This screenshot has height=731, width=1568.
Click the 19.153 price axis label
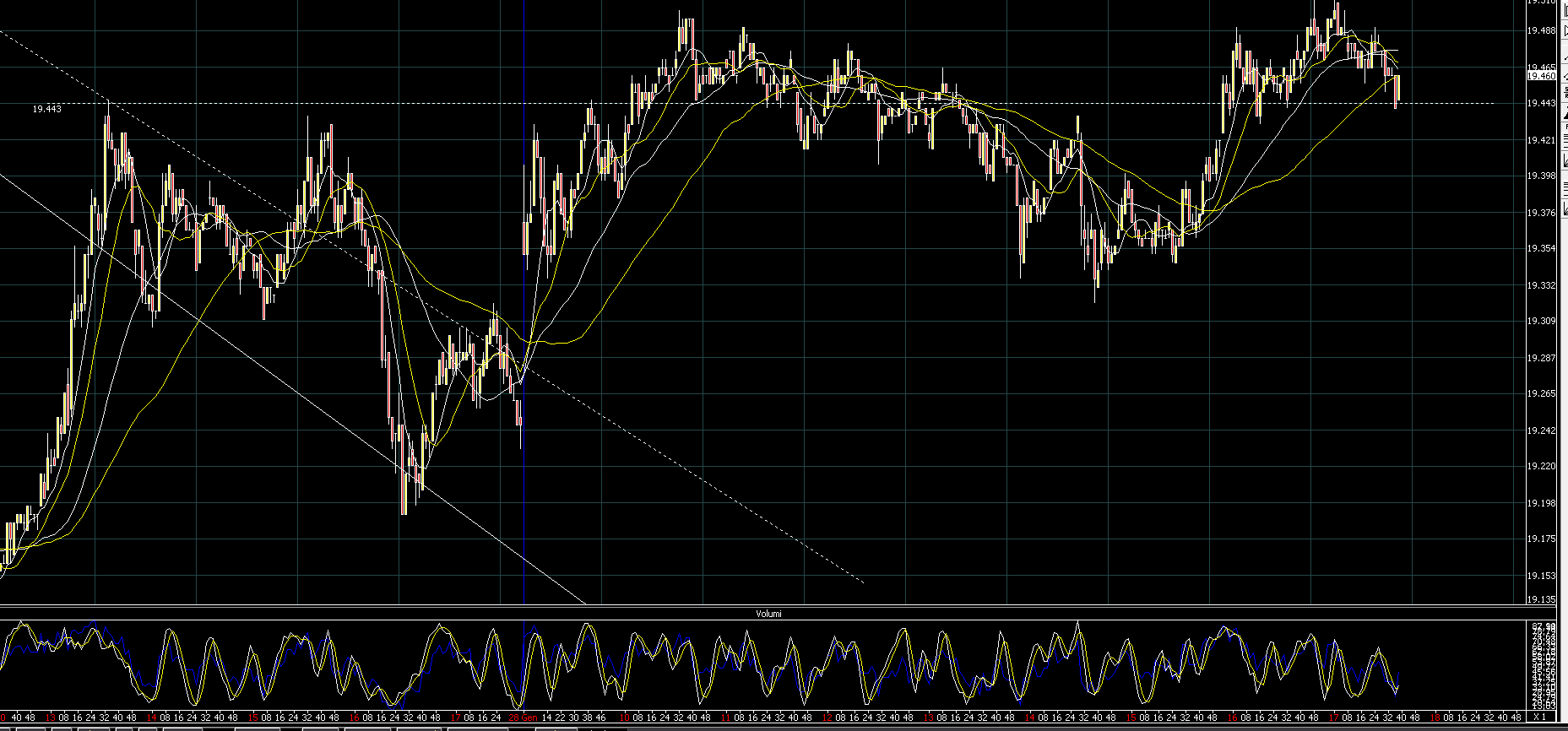point(1541,576)
